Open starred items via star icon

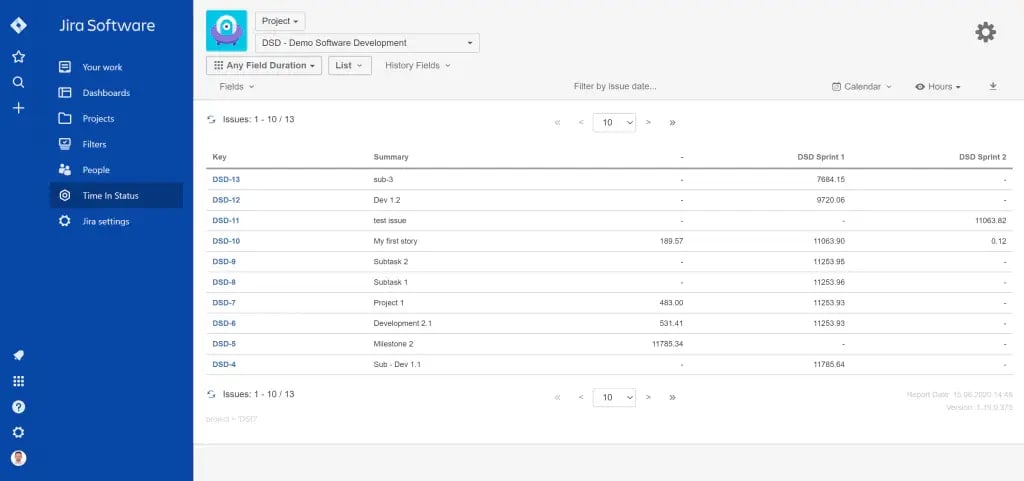point(18,57)
